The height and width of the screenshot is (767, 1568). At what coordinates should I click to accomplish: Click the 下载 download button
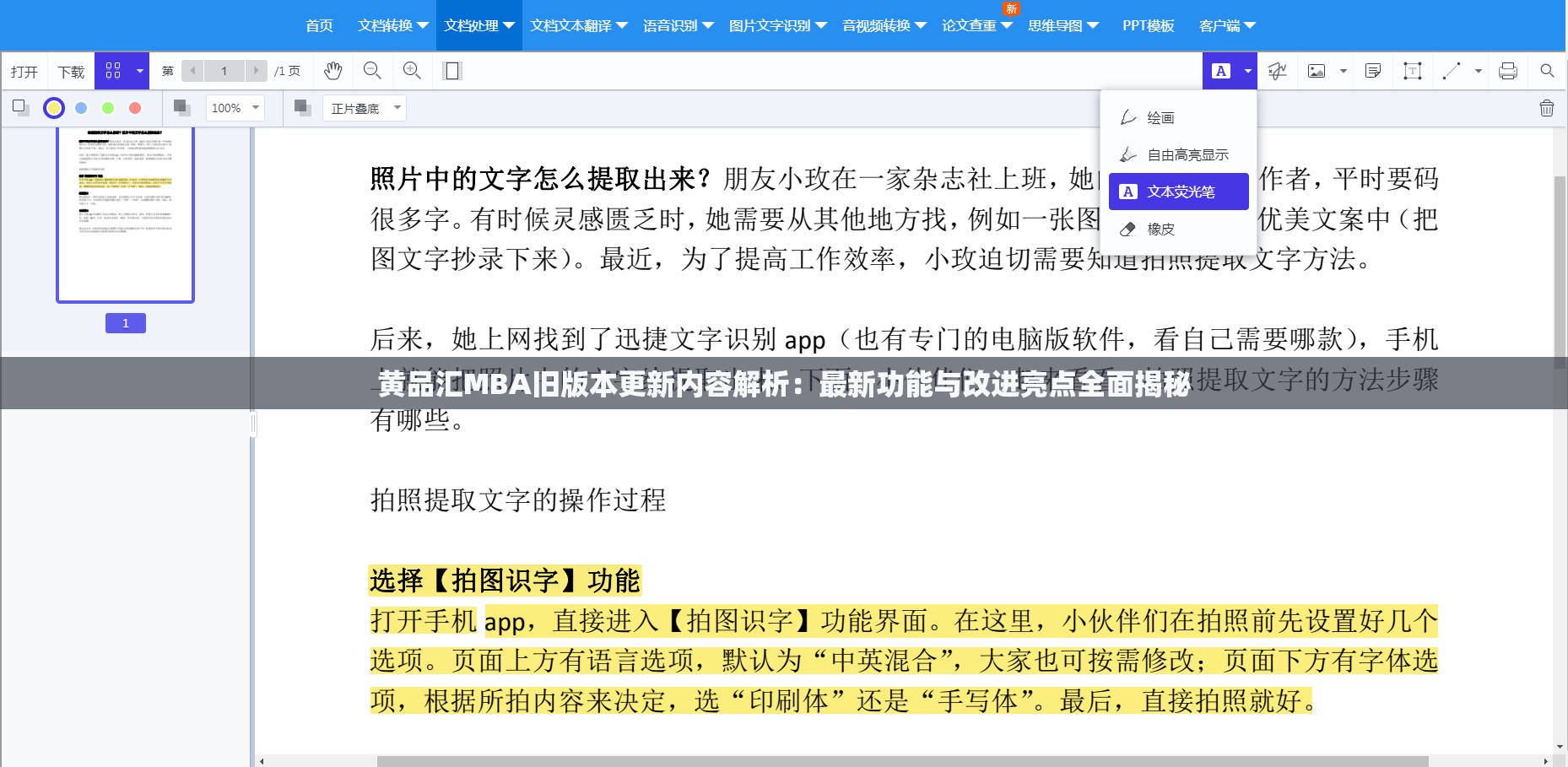click(x=70, y=71)
